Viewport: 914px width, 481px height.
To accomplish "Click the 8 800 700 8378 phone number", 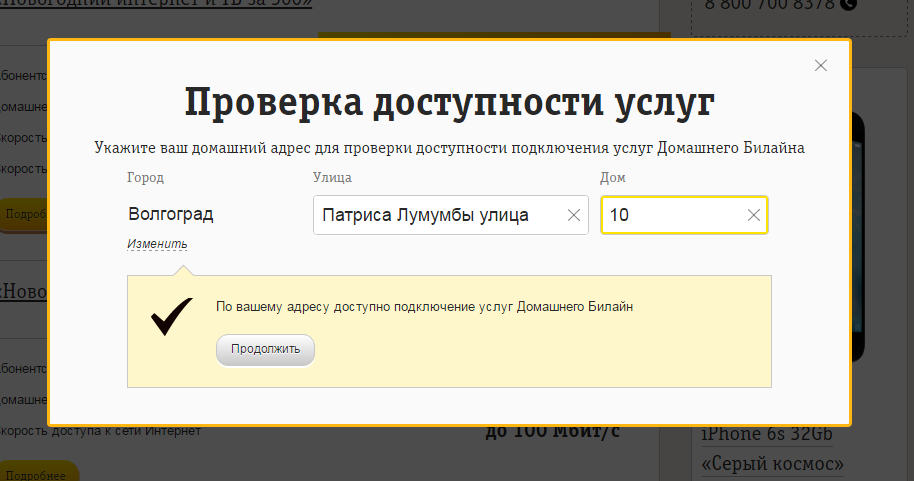I will [769, 5].
